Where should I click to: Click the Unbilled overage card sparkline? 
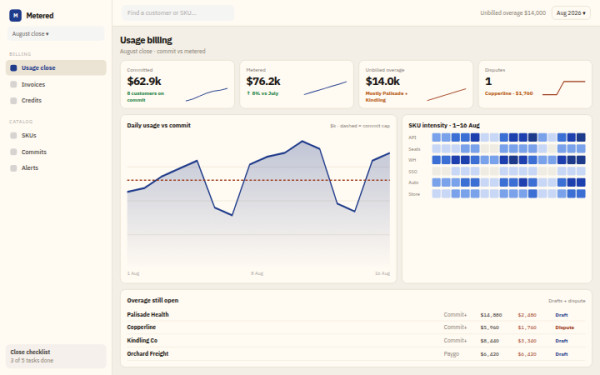(447, 95)
